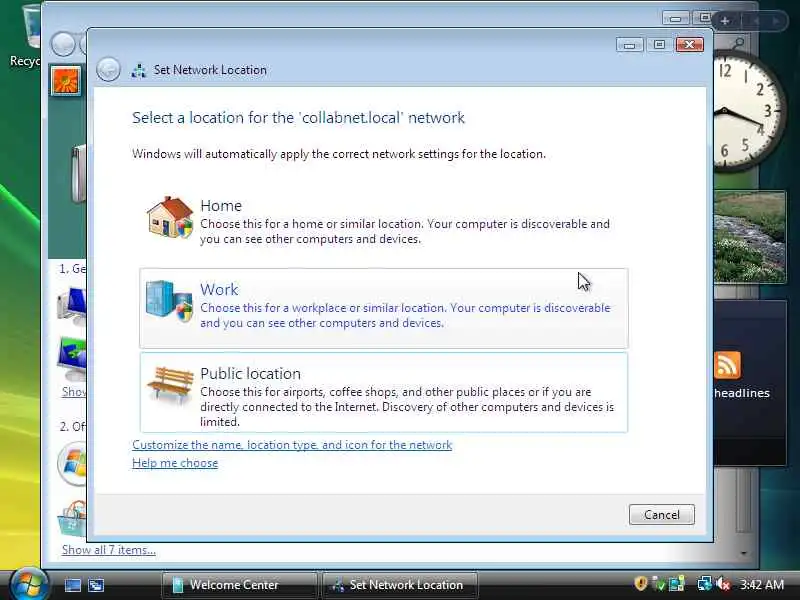
Task: Click the tray icon left of network icon
Action: 677,584
